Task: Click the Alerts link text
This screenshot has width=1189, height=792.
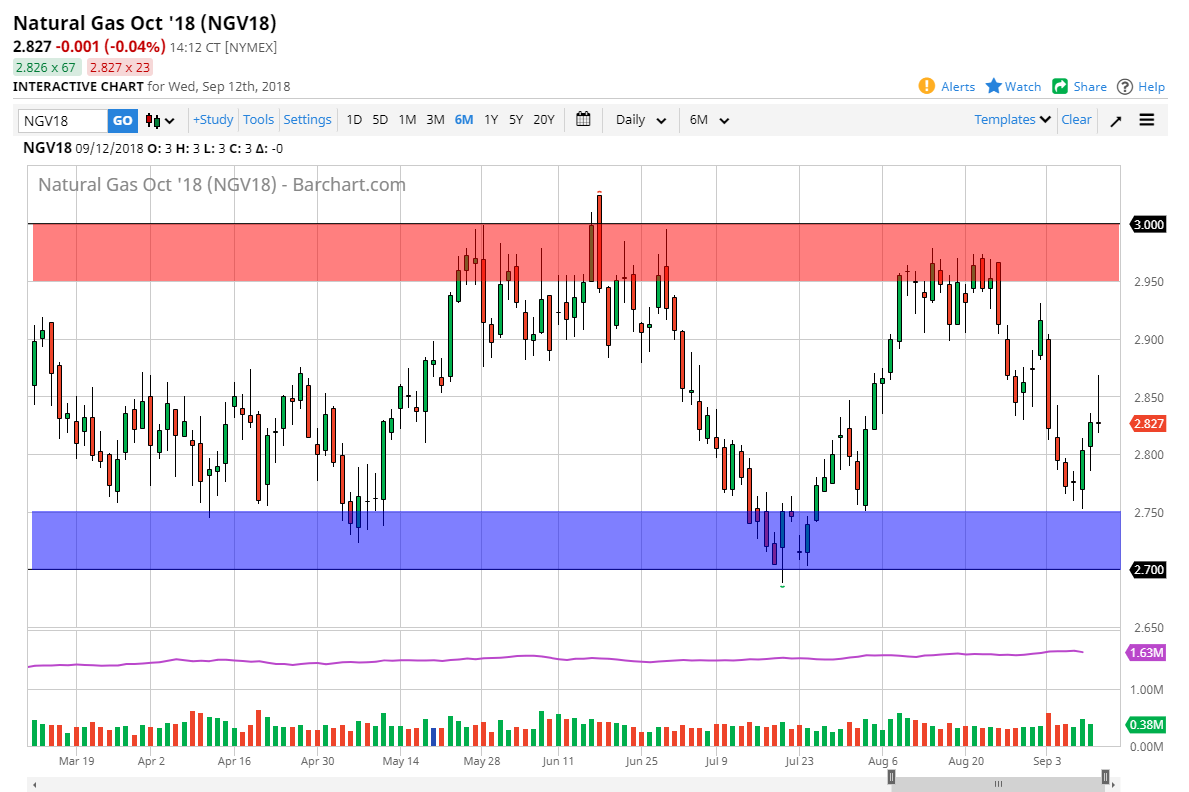Action: [x=958, y=86]
